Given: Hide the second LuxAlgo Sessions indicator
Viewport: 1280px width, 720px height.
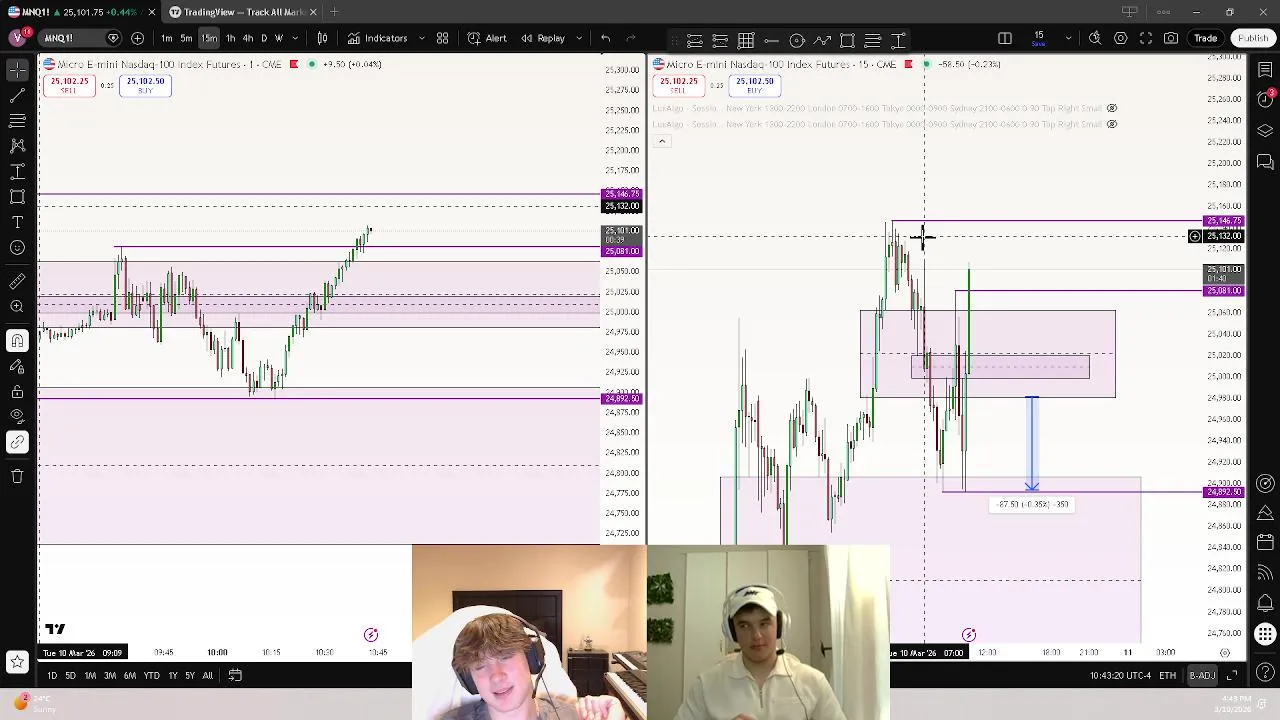Looking at the screenshot, I should point(1111,124).
